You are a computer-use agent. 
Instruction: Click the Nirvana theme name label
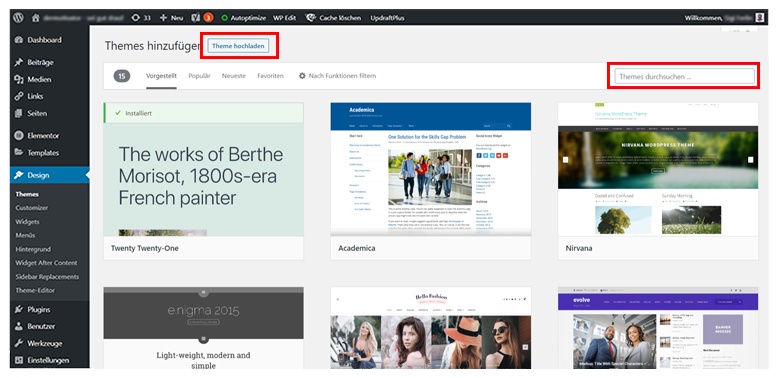click(x=579, y=248)
